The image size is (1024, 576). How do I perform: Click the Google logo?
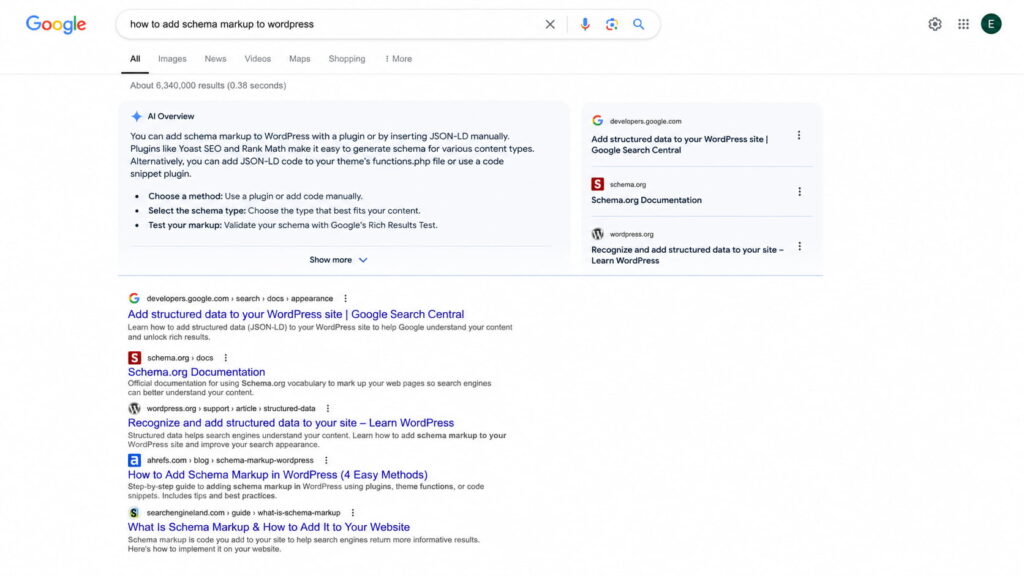[x=56, y=24]
